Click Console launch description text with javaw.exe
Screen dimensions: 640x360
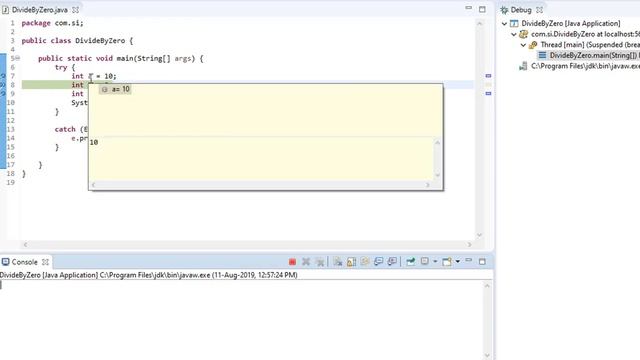149,275
